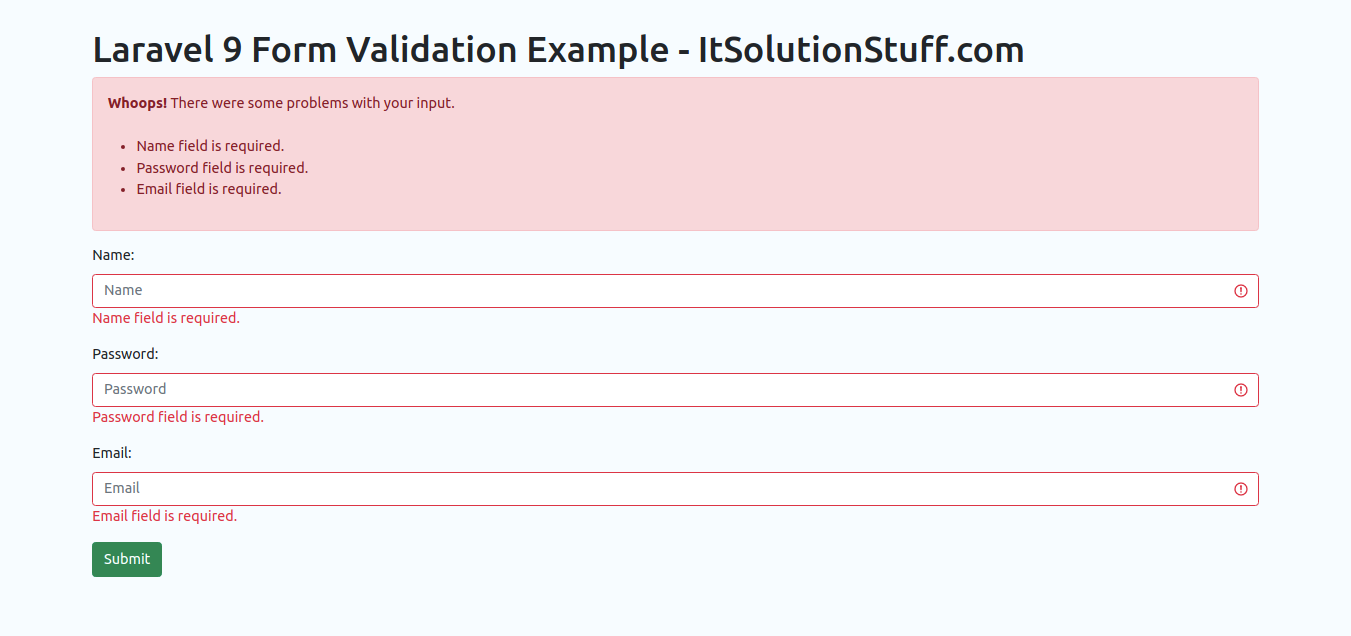Select the Email input field
The image size is (1351, 636).
[660, 489]
